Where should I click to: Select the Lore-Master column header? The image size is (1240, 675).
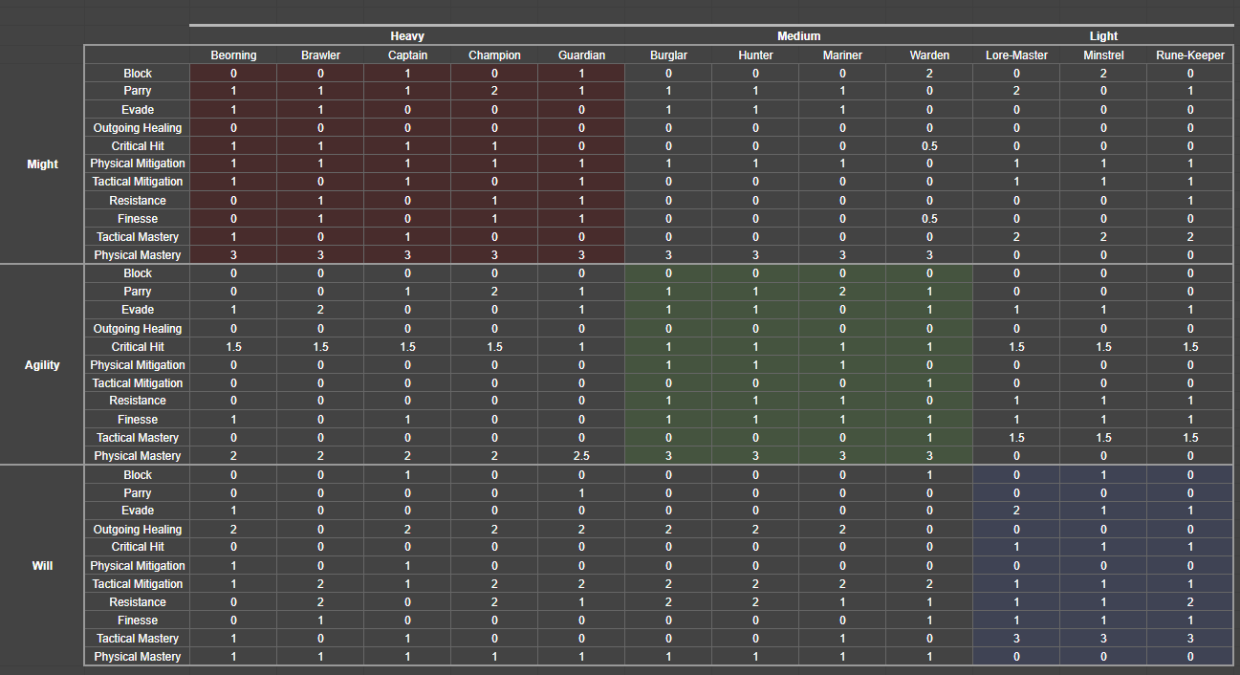point(1016,55)
